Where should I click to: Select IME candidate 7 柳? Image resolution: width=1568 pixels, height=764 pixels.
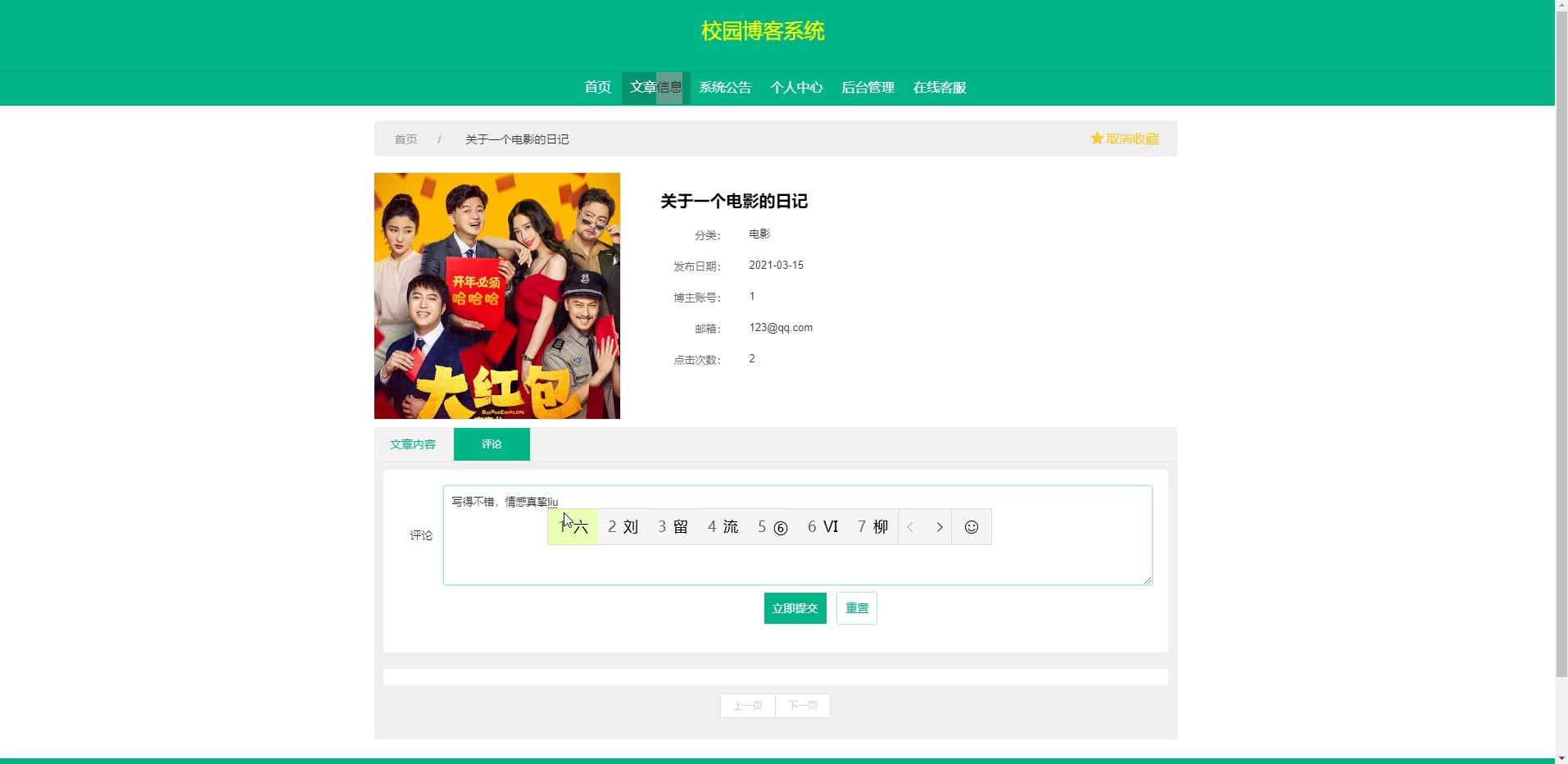872,527
